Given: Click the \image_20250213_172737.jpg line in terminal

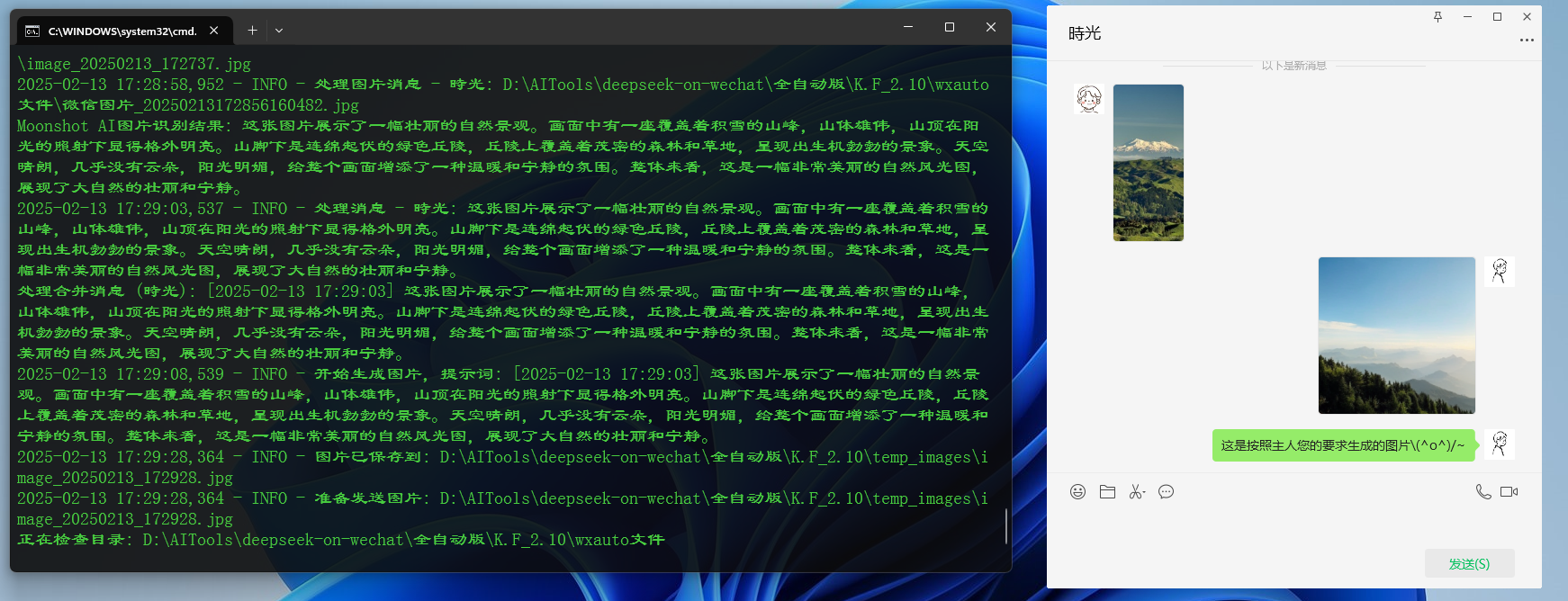Looking at the screenshot, I should 134,64.
